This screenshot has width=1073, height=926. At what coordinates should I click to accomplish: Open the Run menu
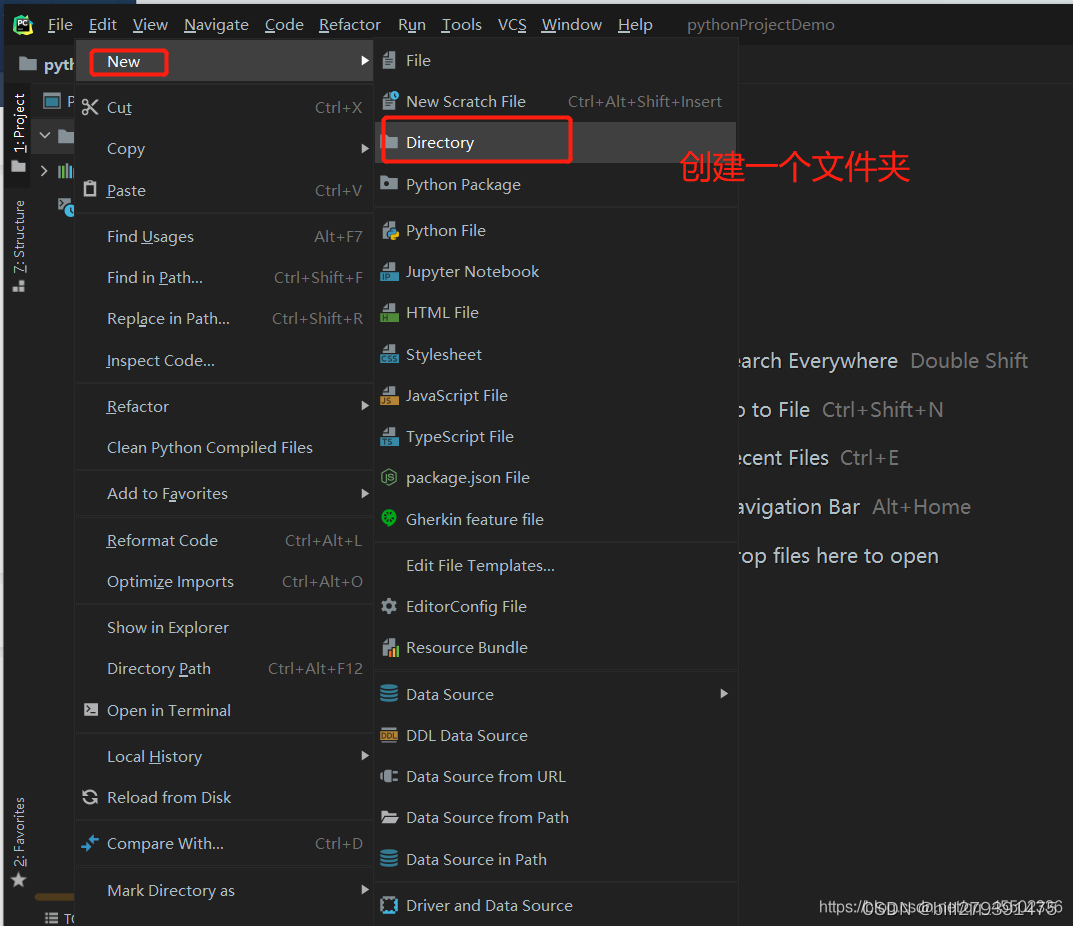[412, 25]
